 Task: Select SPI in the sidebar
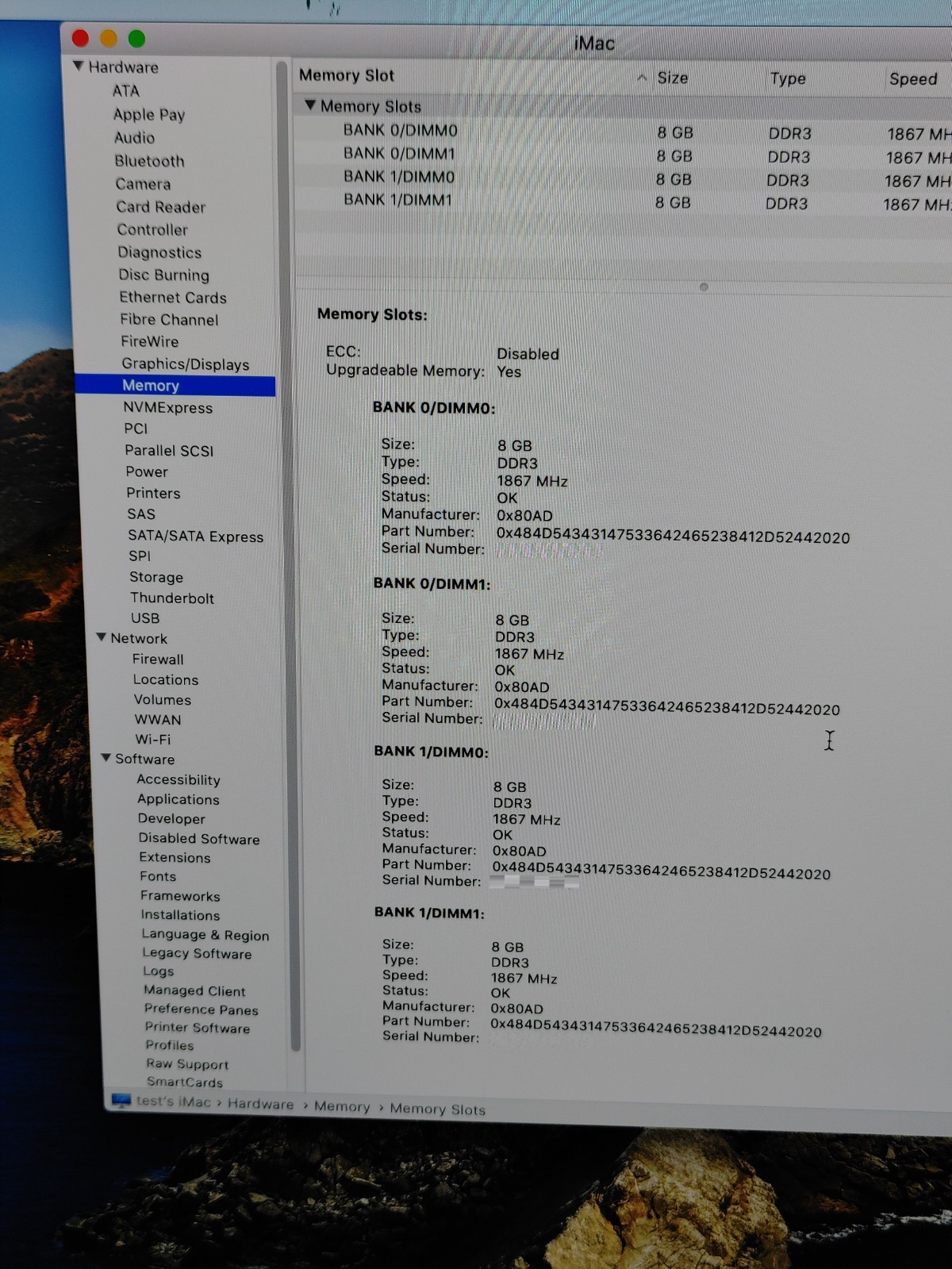(x=140, y=556)
